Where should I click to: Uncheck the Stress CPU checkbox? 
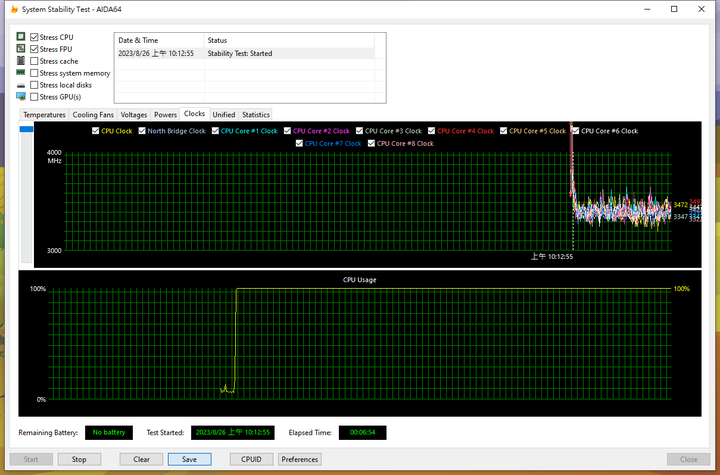[x=34, y=37]
